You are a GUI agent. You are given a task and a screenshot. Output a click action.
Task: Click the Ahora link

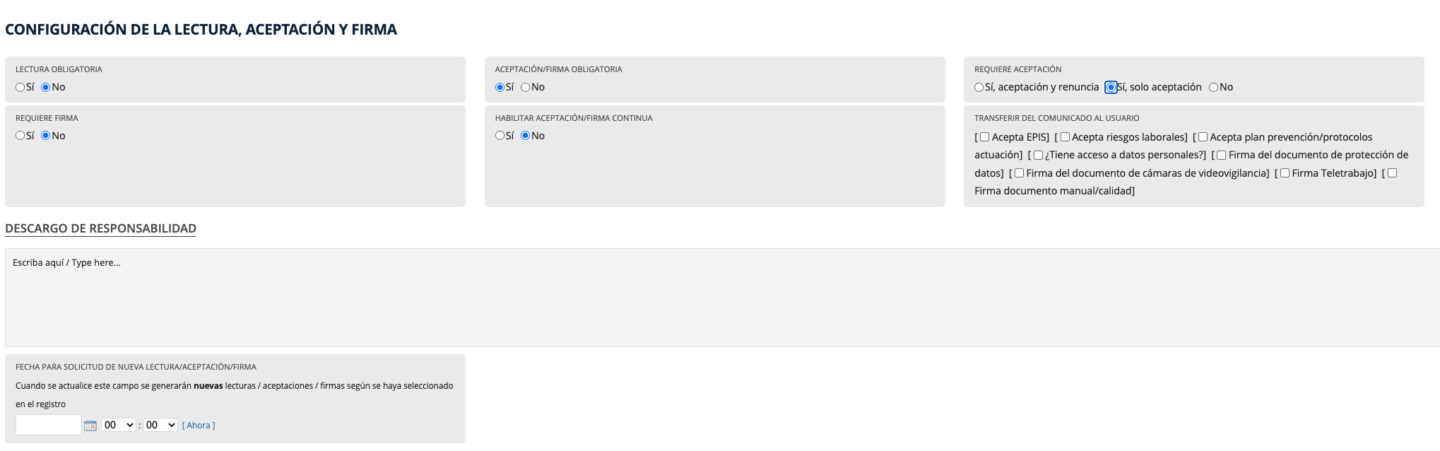(198, 426)
